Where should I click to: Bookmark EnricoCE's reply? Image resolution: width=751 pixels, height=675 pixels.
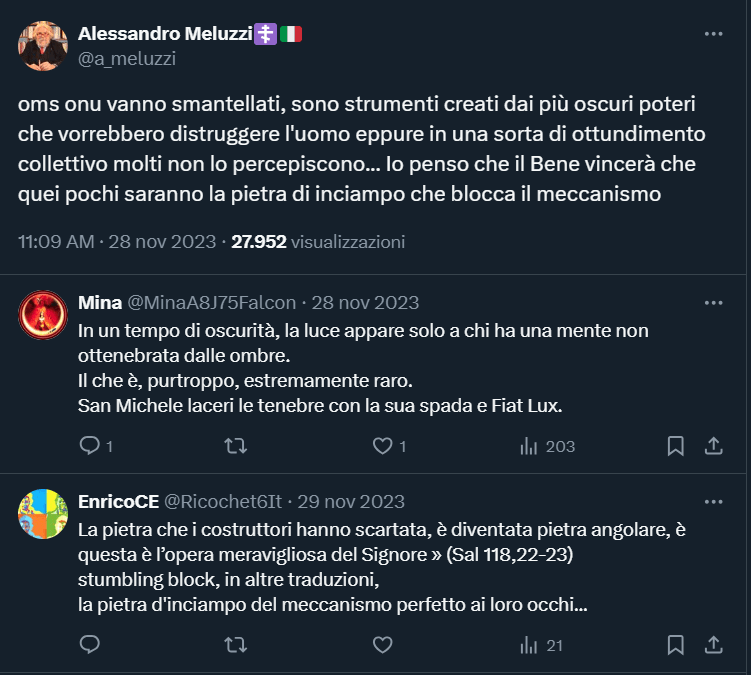click(676, 645)
